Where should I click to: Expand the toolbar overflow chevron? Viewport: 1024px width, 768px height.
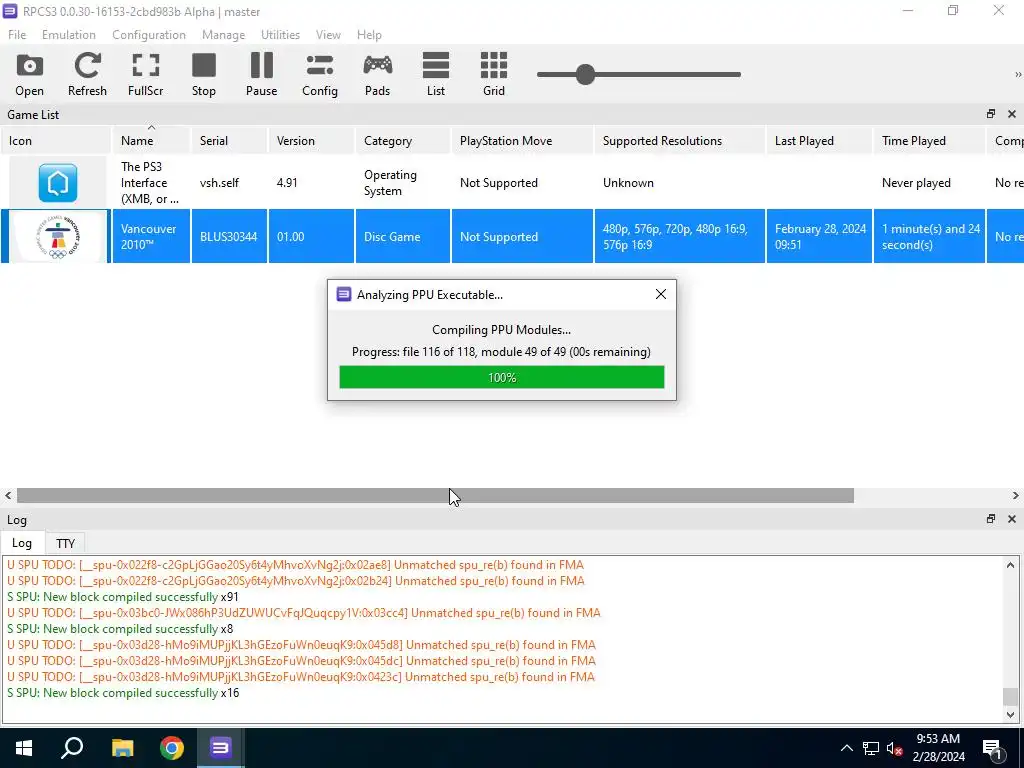click(x=1017, y=74)
